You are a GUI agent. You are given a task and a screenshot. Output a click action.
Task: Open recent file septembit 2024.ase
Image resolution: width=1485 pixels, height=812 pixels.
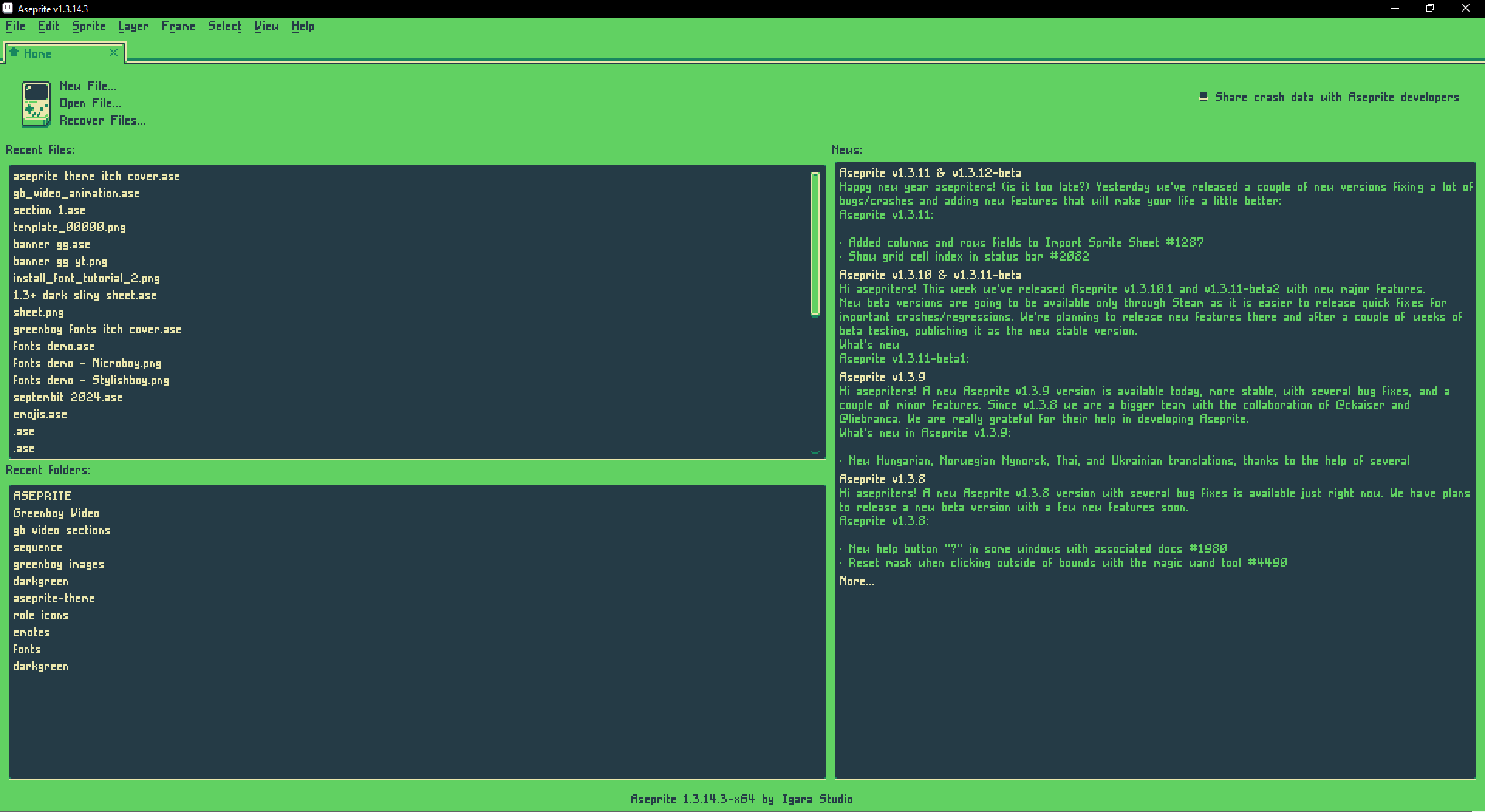tap(68, 397)
